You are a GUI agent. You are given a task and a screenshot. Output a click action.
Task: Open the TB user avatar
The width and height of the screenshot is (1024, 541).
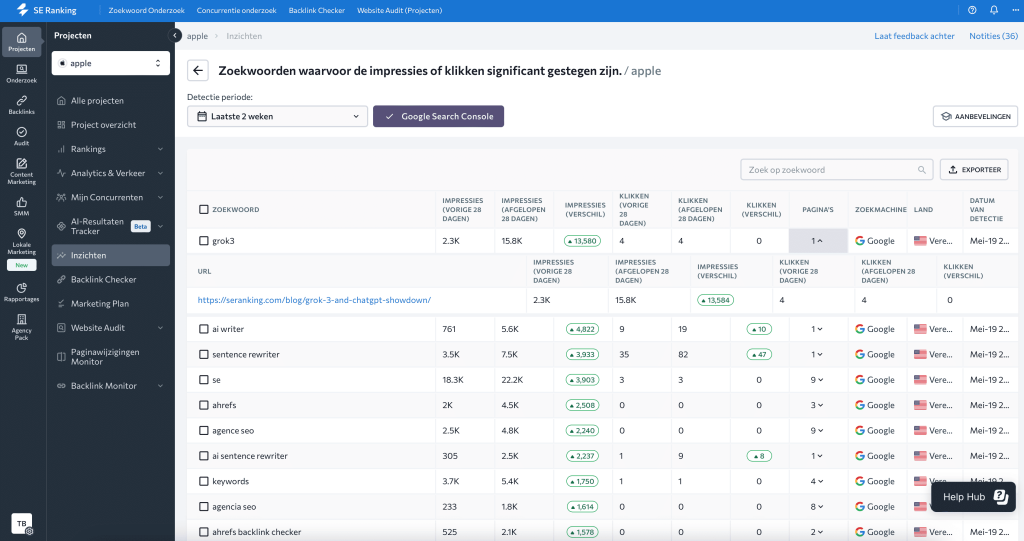[22, 523]
